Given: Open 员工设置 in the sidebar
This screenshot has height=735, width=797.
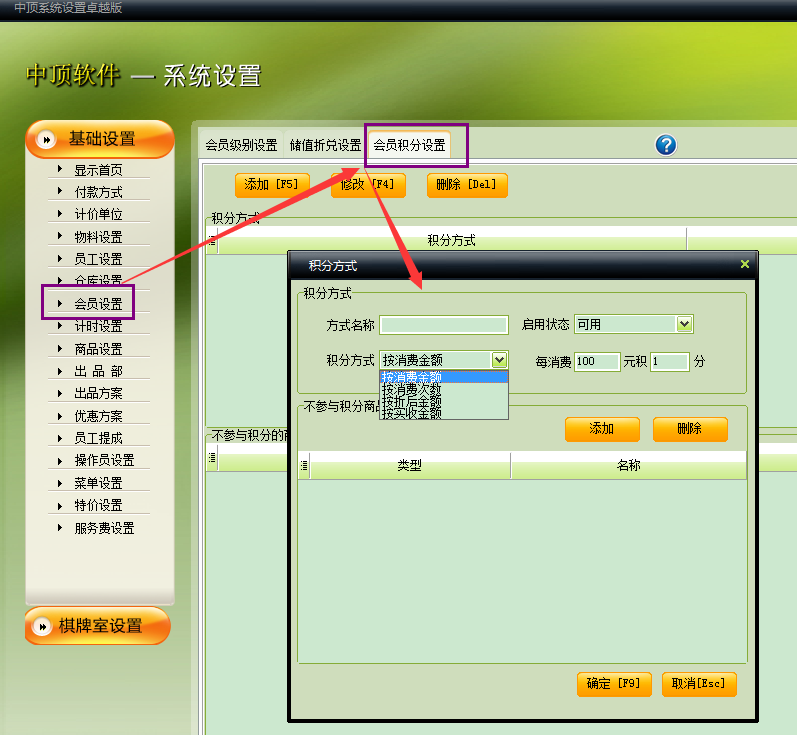Looking at the screenshot, I should [99, 259].
